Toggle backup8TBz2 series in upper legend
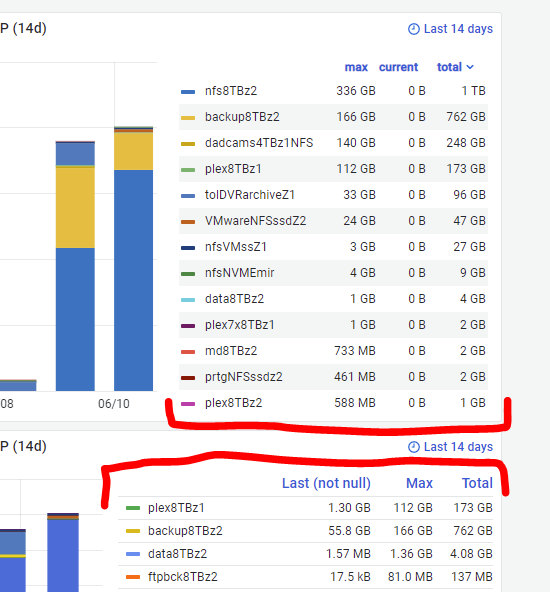Screen dimensions: 550x592 242,117
